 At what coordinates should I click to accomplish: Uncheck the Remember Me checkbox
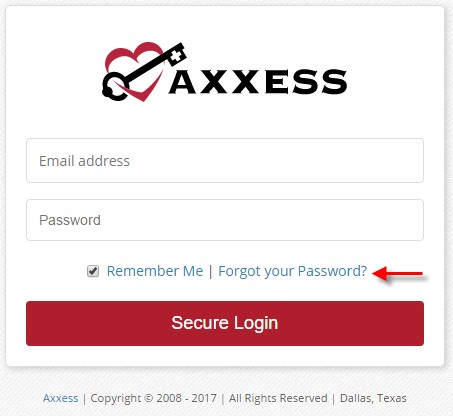[93, 271]
